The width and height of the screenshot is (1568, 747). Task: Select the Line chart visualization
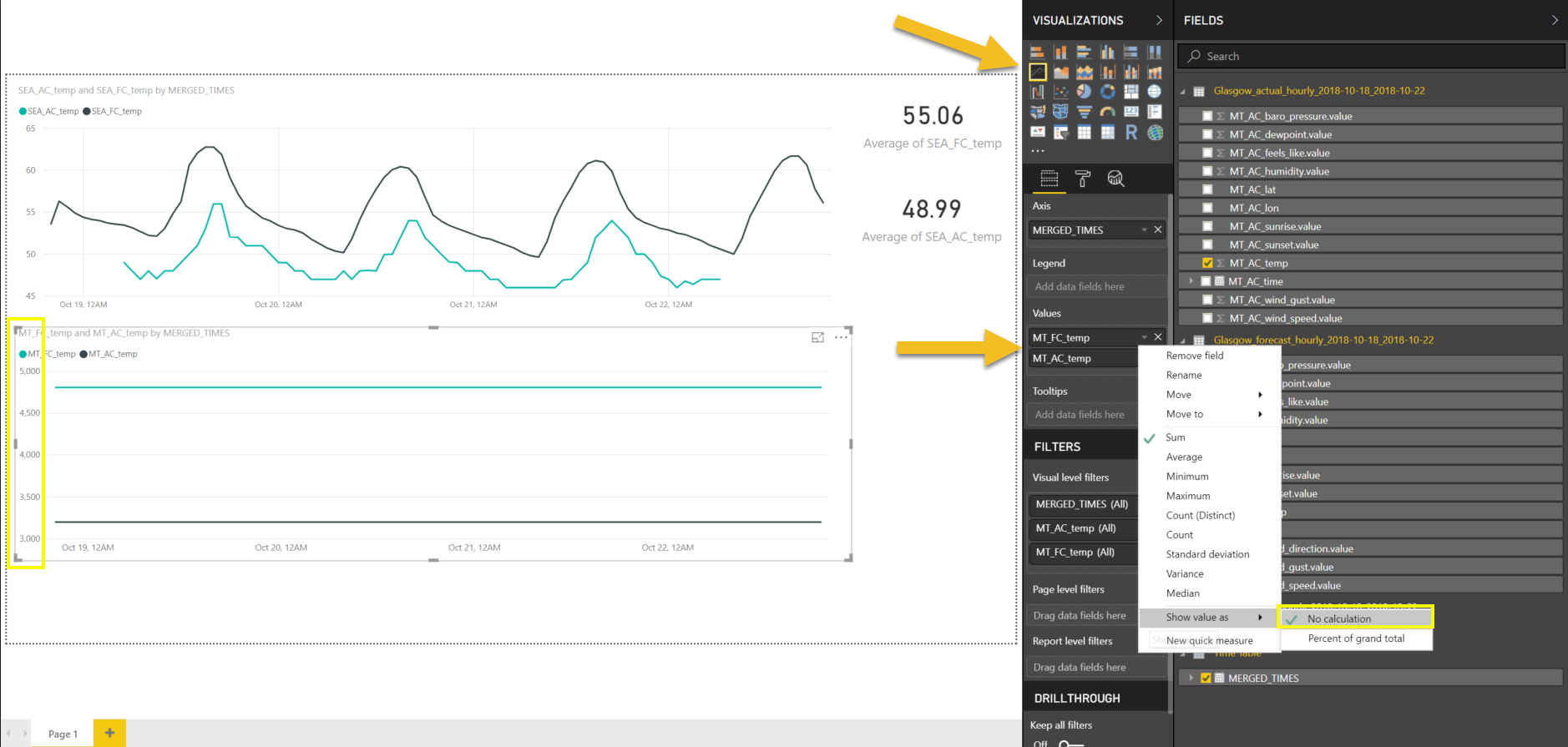(x=1038, y=72)
